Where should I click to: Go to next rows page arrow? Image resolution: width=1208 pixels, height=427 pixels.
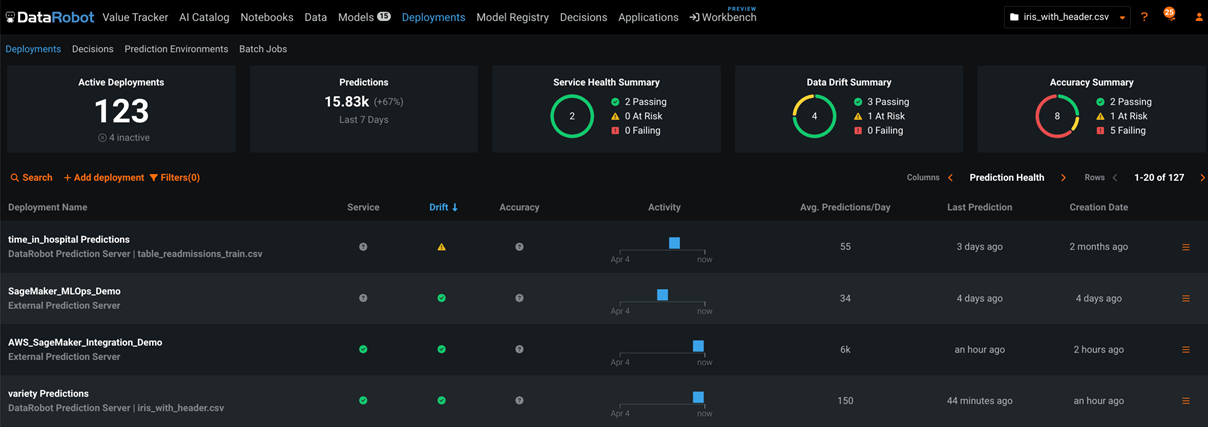pos(1202,178)
